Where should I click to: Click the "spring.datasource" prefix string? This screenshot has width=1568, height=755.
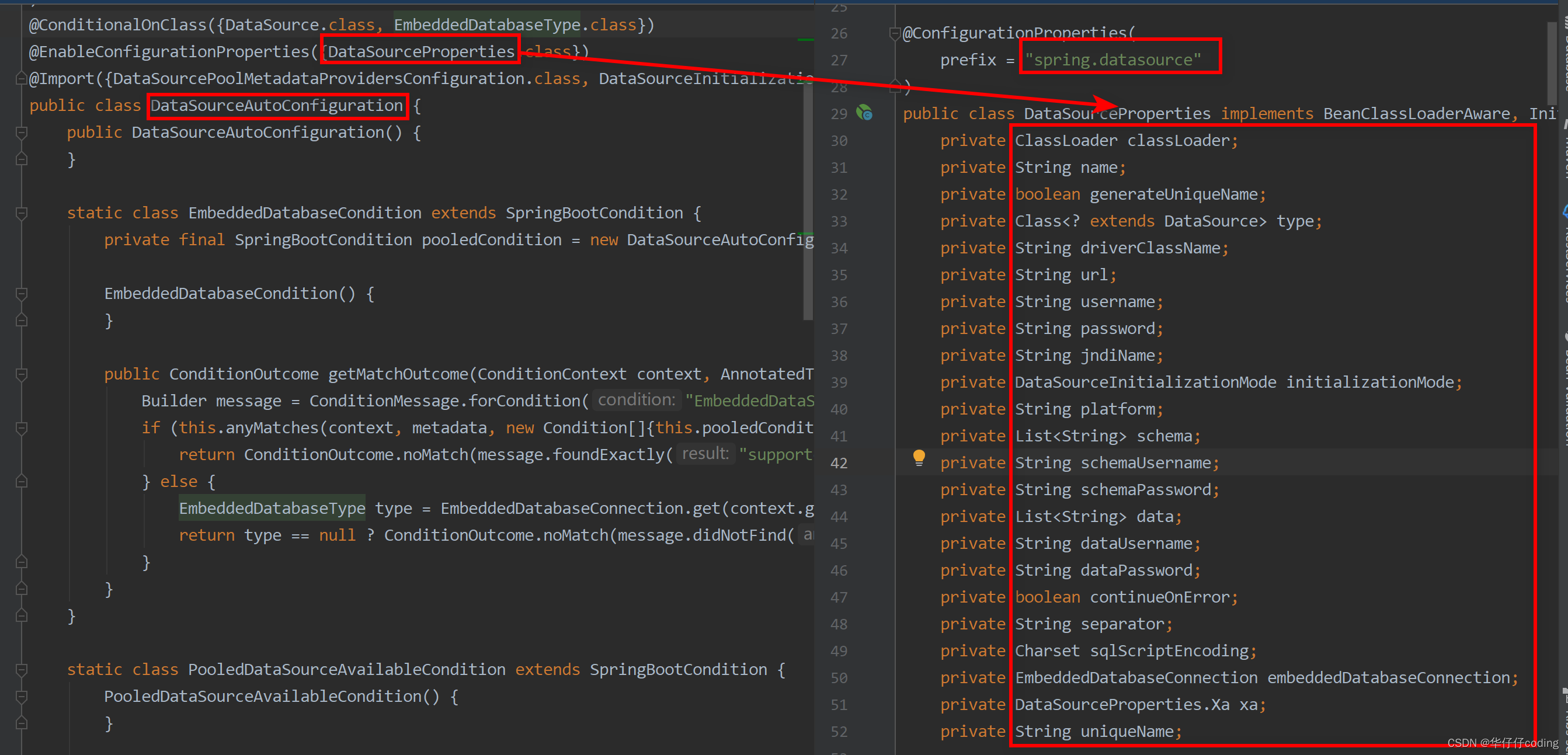tap(1112, 60)
